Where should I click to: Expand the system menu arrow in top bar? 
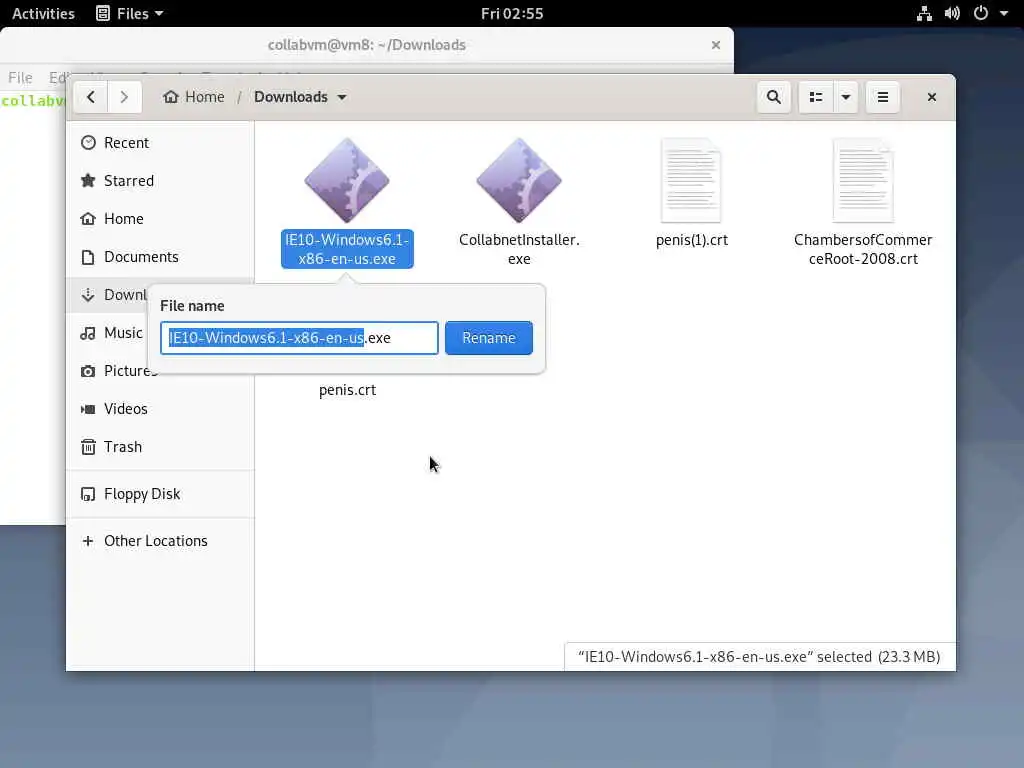tap(1004, 13)
